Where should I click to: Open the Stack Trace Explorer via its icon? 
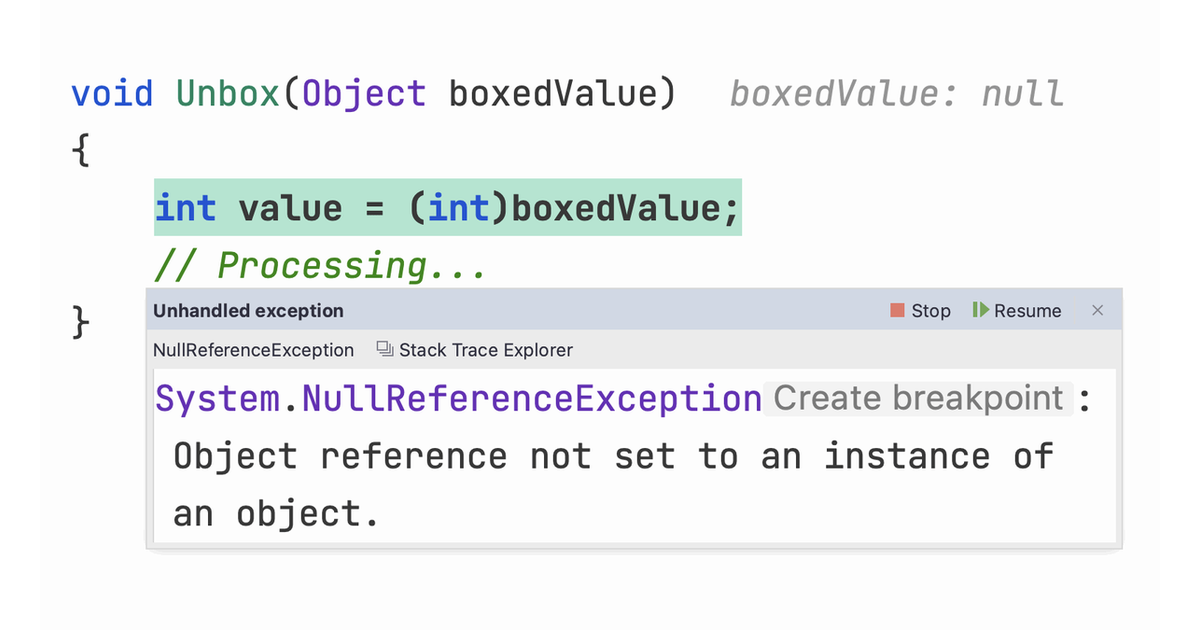coord(383,350)
